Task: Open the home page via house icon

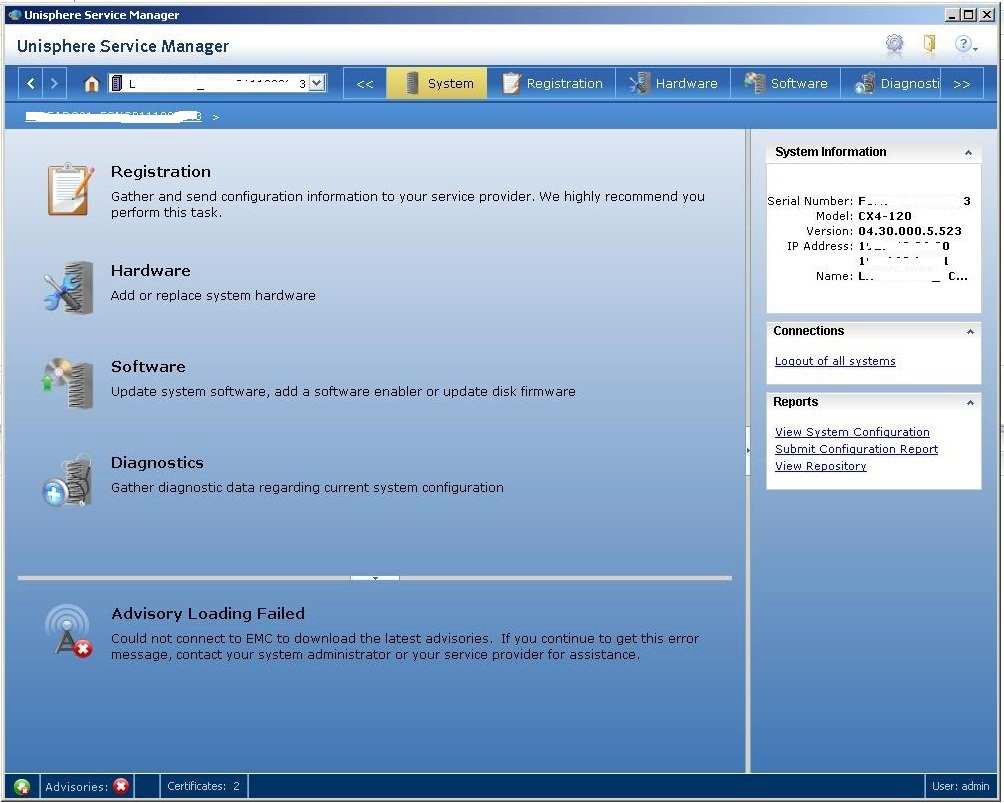Action: click(92, 83)
